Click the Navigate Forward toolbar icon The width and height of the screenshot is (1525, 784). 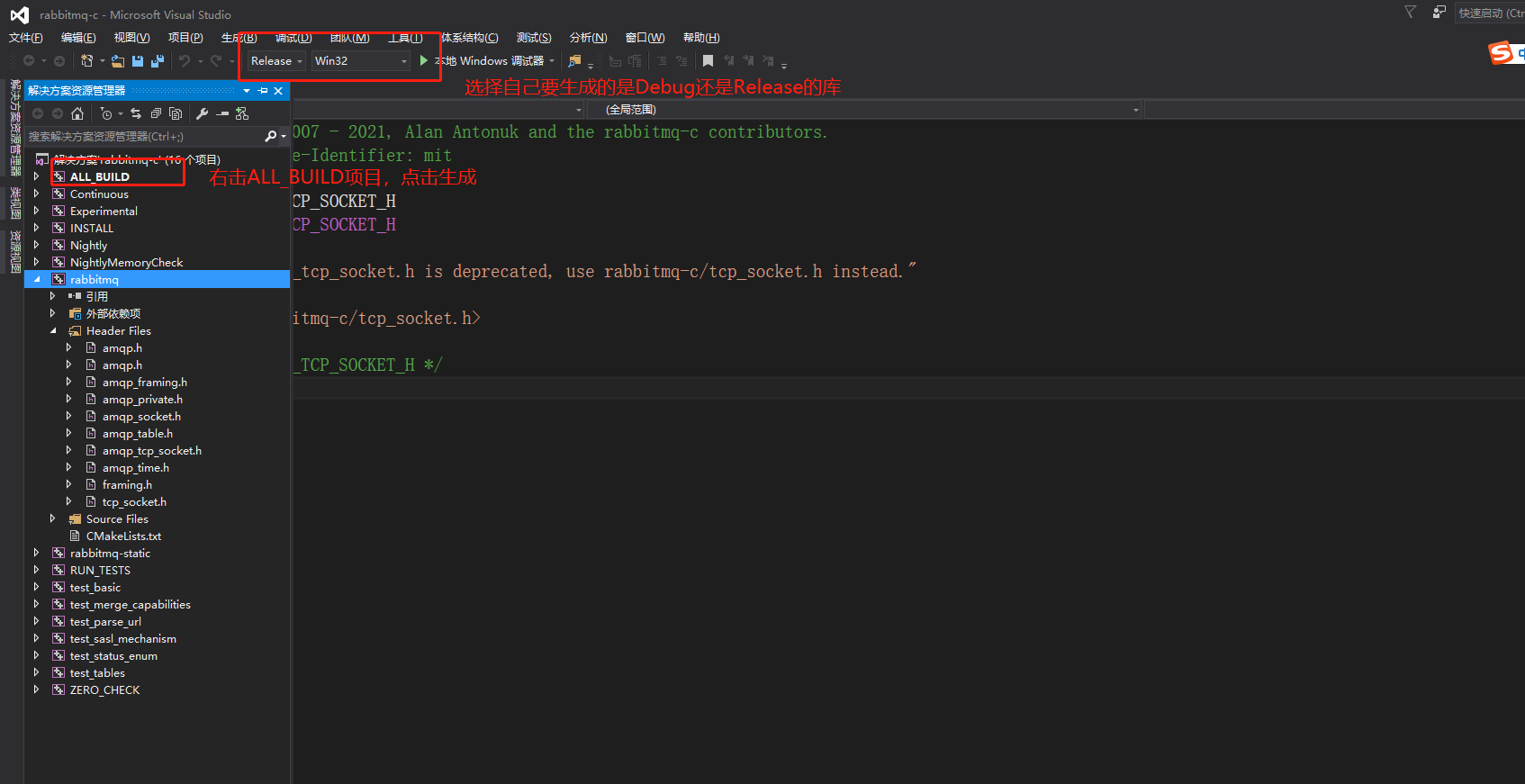tap(59, 60)
